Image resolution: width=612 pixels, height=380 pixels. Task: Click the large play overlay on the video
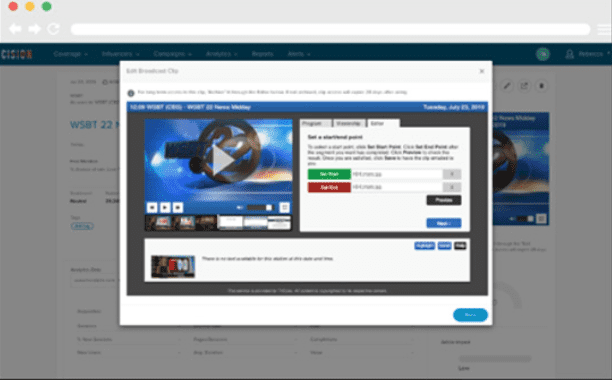pyautogui.click(x=223, y=160)
